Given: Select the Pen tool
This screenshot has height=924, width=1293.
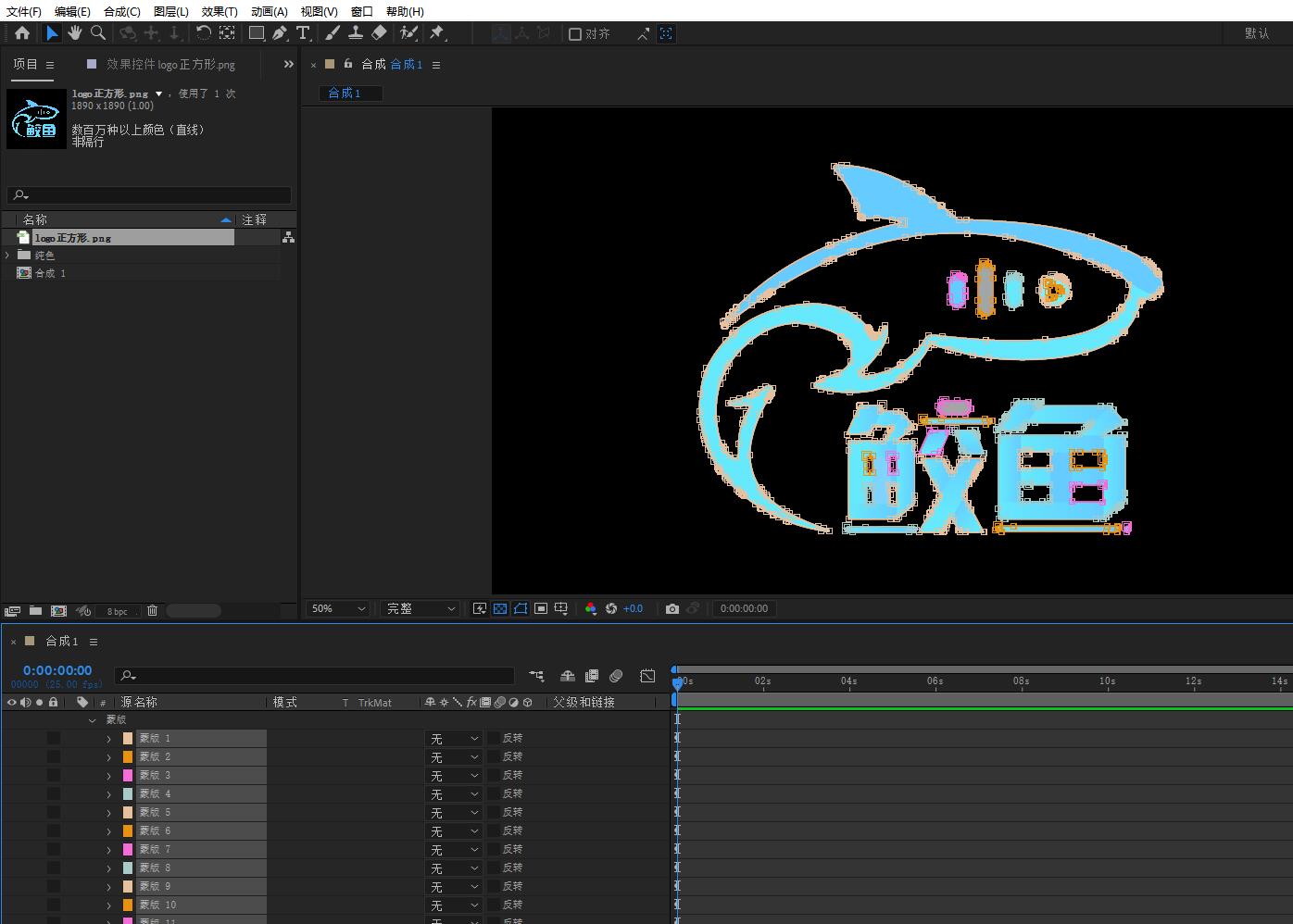Looking at the screenshot, I should (280, 33).
